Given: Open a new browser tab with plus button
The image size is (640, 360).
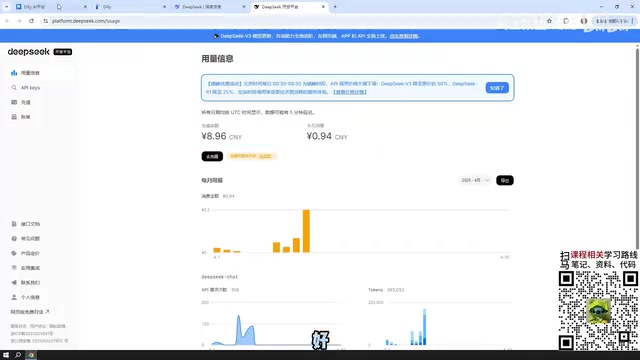Looking at the screenshot, I should 335,7.
